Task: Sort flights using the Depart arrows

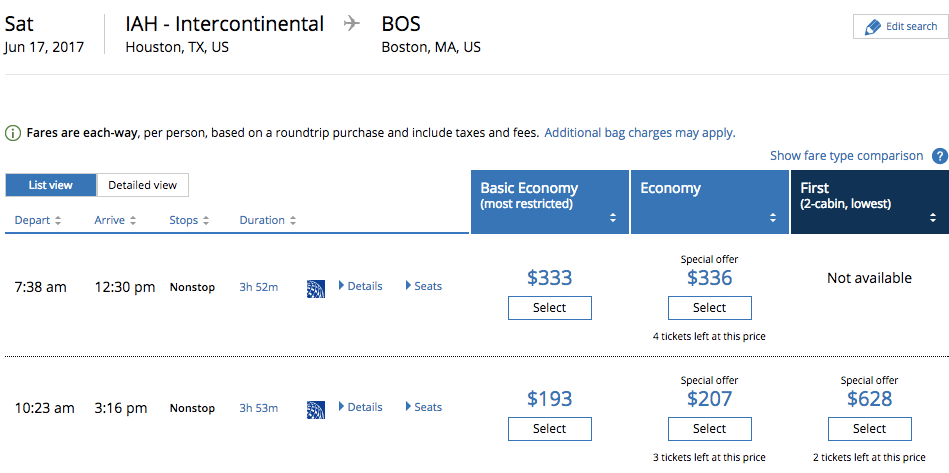Action: (x=58, y=221)
